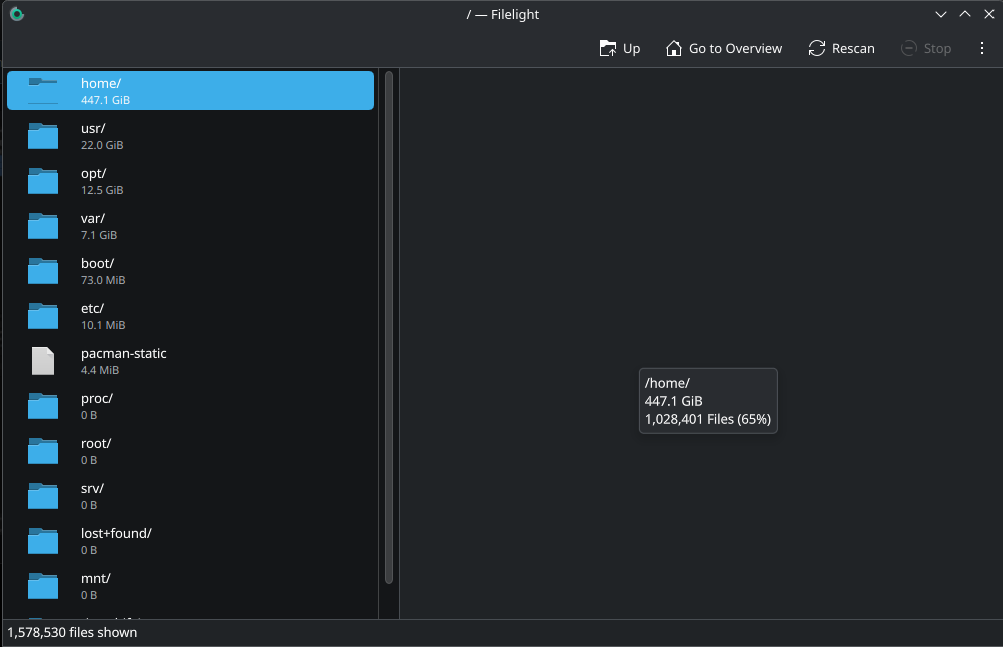The width and height of the screenshot is (1003, 647).
Task: Click the Stop button label
Action: [937, 49]
